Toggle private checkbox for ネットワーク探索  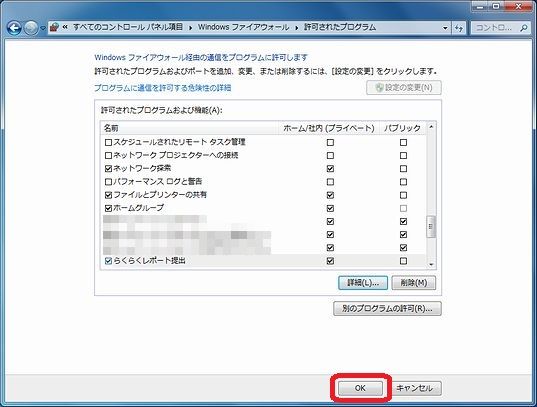point(330,169)
